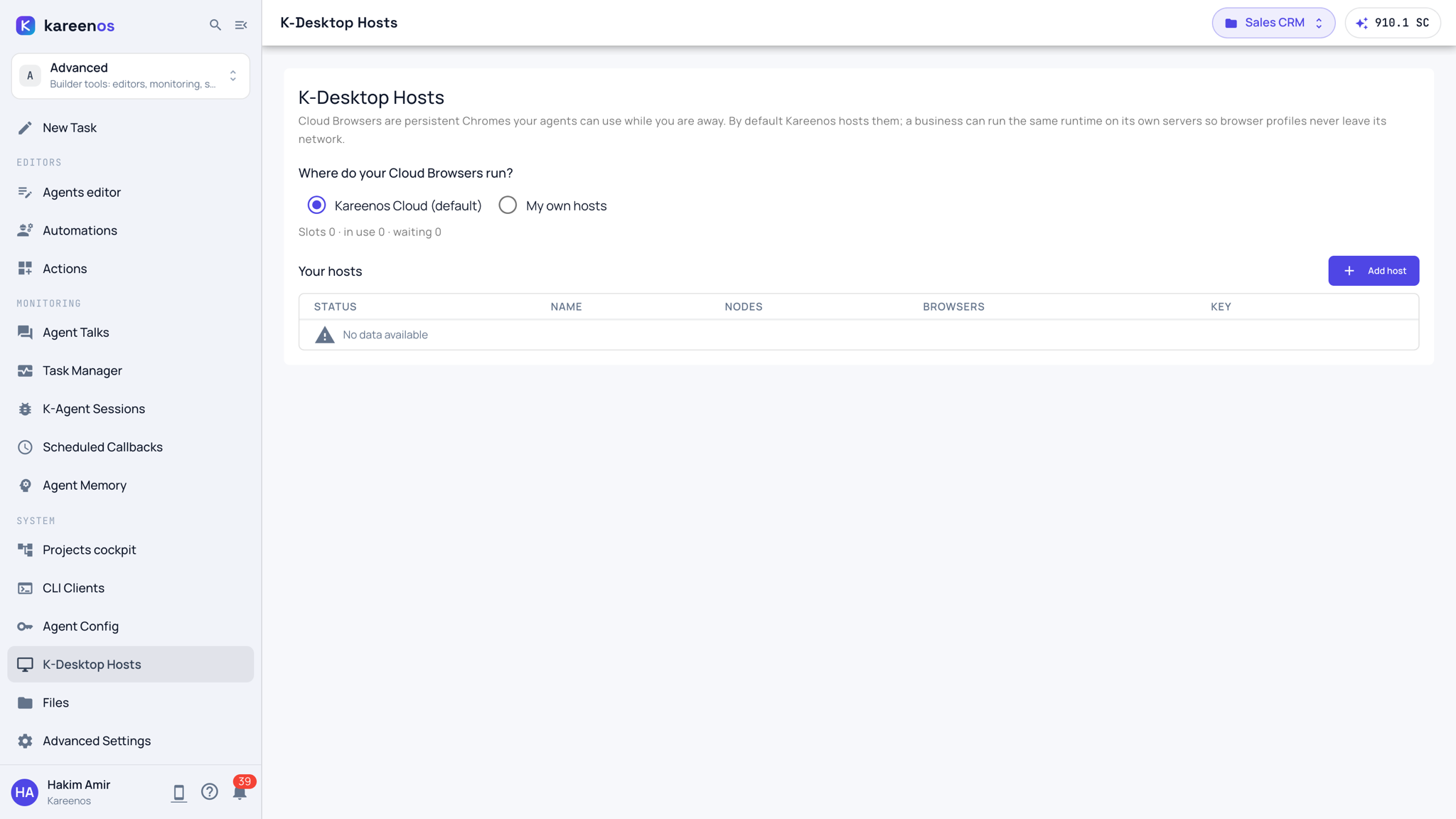Click the Actions grid icon
This screenshot has height=819, width=1456.
(x=25, y=269)
